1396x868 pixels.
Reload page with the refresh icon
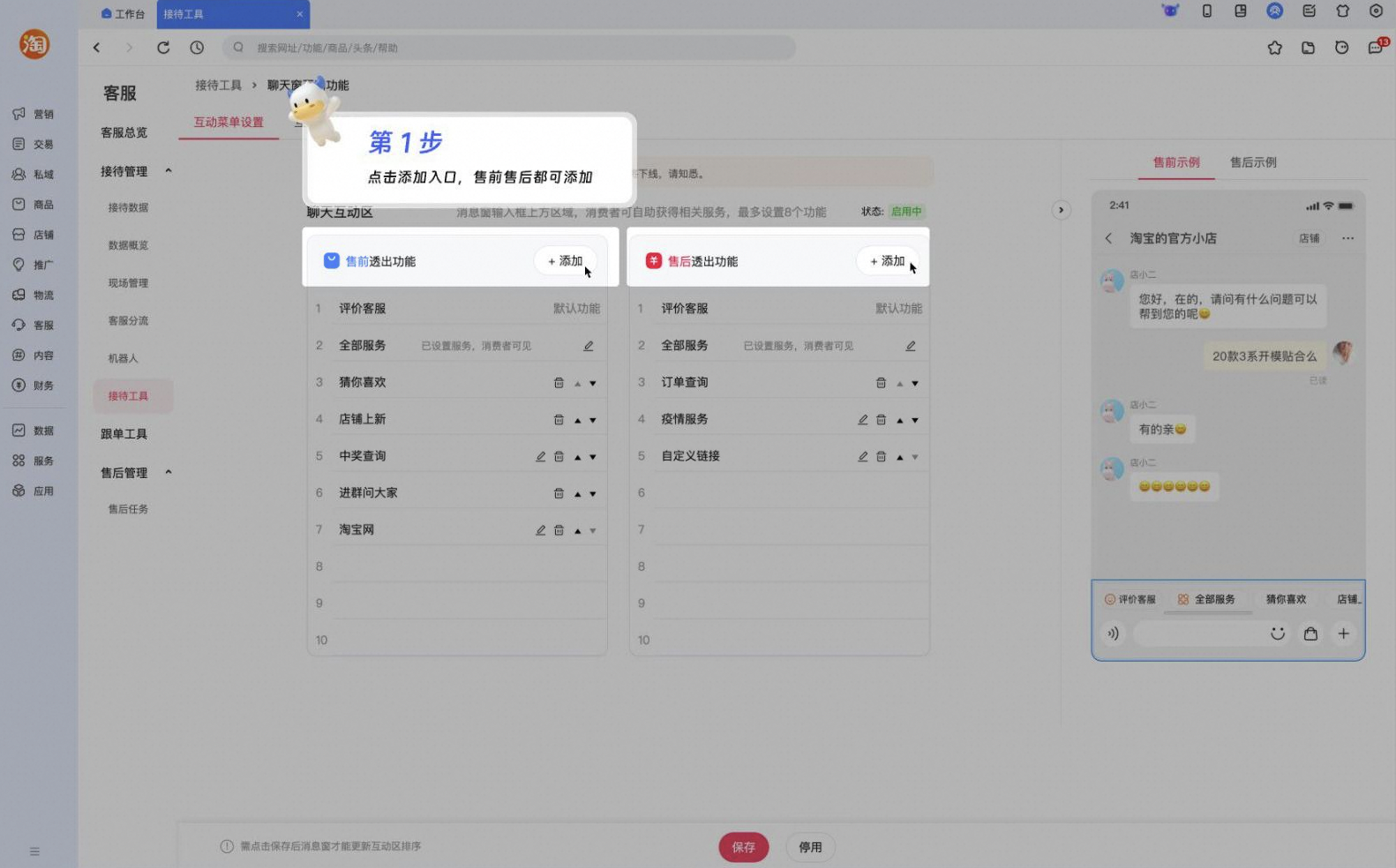(x=163, y=48)
